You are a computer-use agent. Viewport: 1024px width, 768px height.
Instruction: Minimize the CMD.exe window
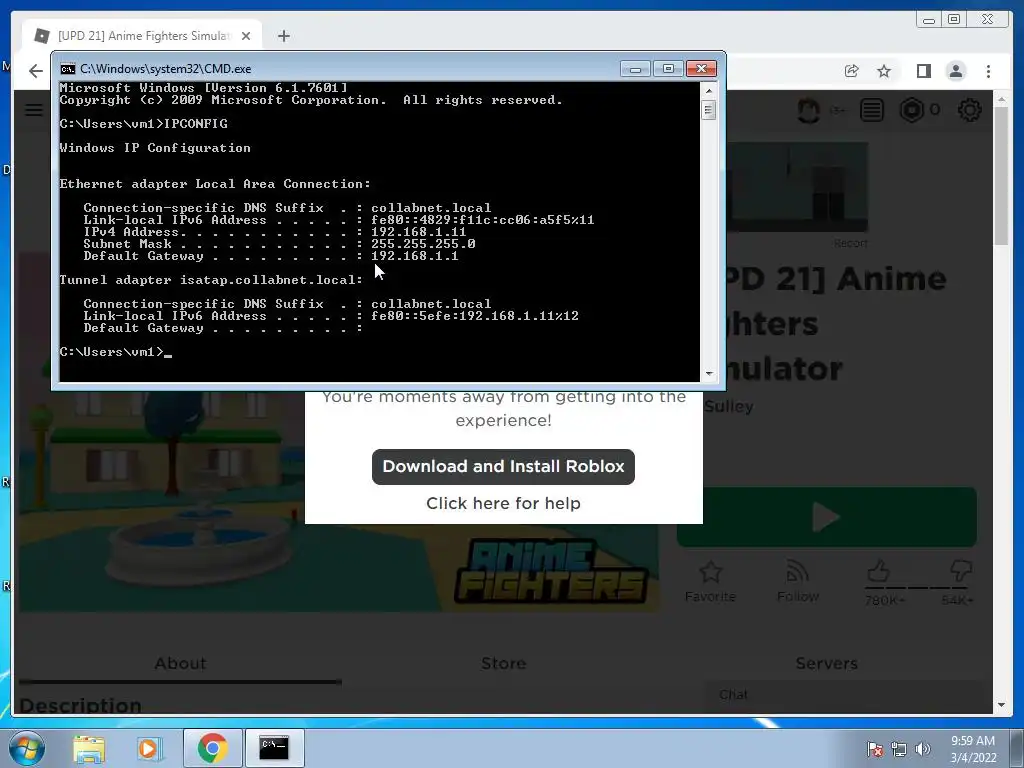[635, 69]
